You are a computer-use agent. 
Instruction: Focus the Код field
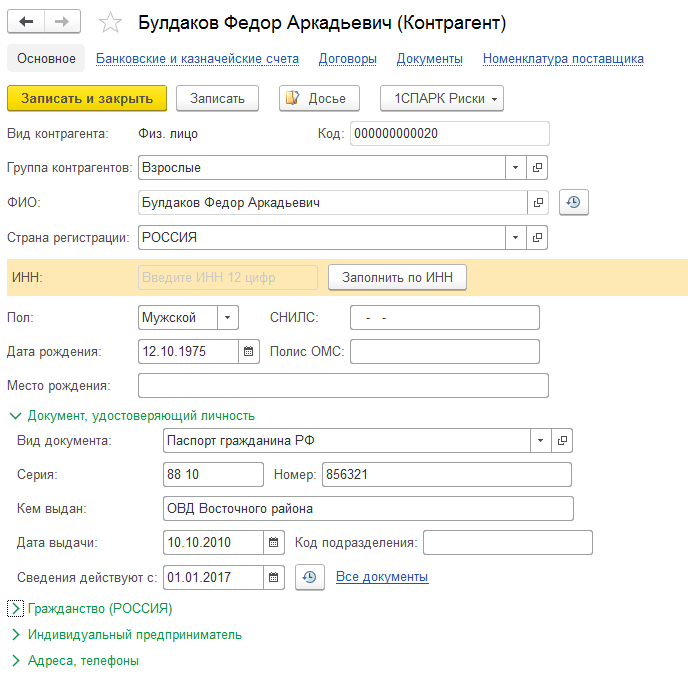[x=450, y=133]
